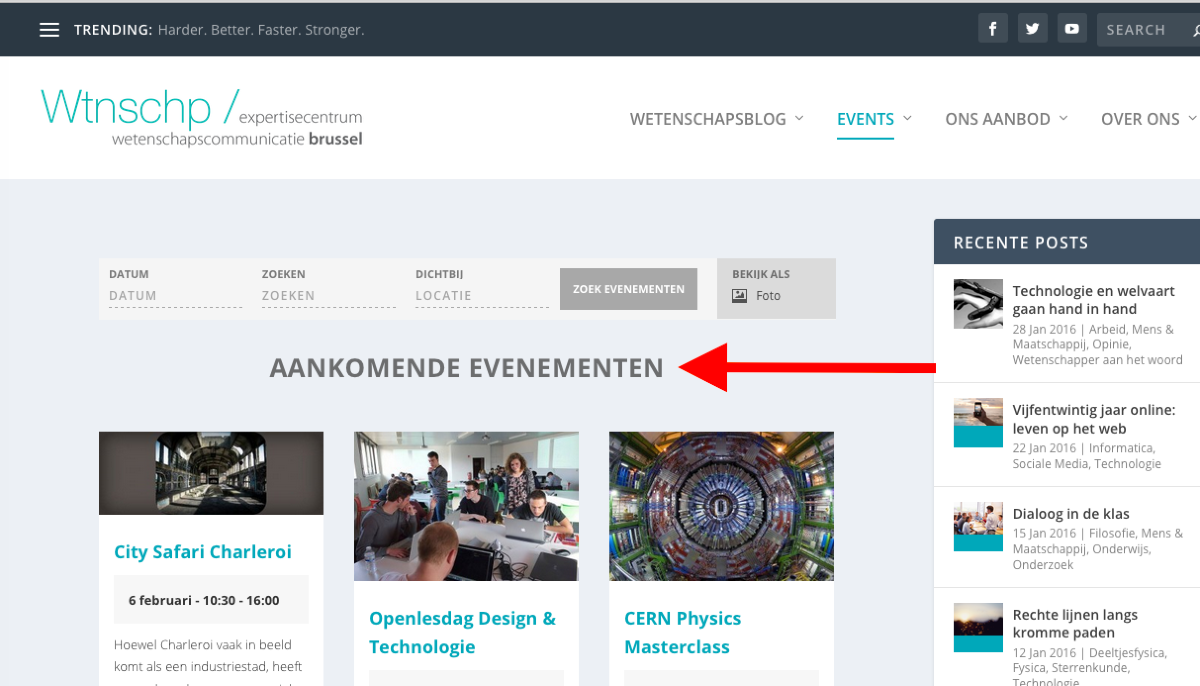Open the City Safari Charleroi link

tap(203, 552)
